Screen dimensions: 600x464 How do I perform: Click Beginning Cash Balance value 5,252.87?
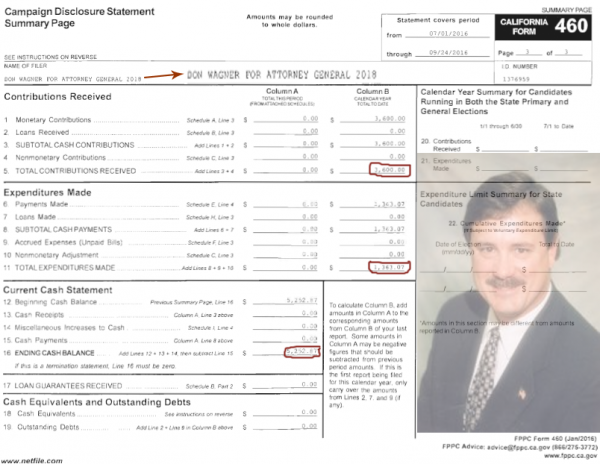click(x=302, y=300)
